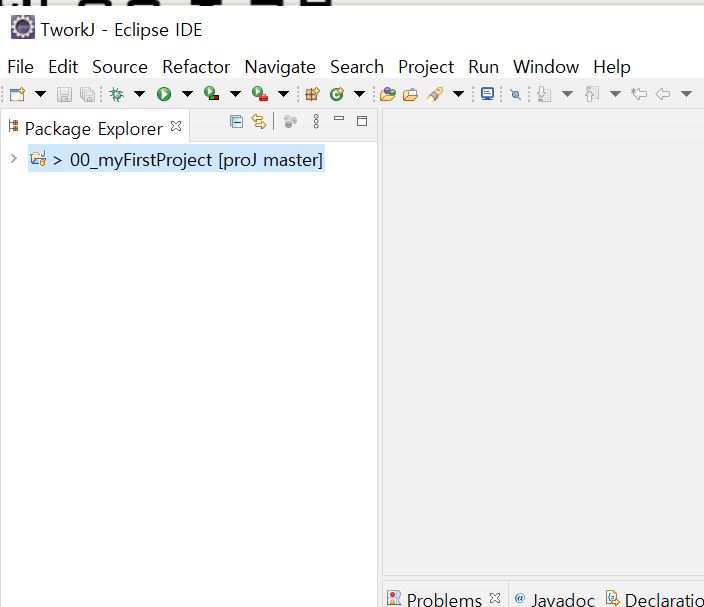Screen dimensions: 704x607
Task: Open the Project menu
Action: [x=426, y=67]
